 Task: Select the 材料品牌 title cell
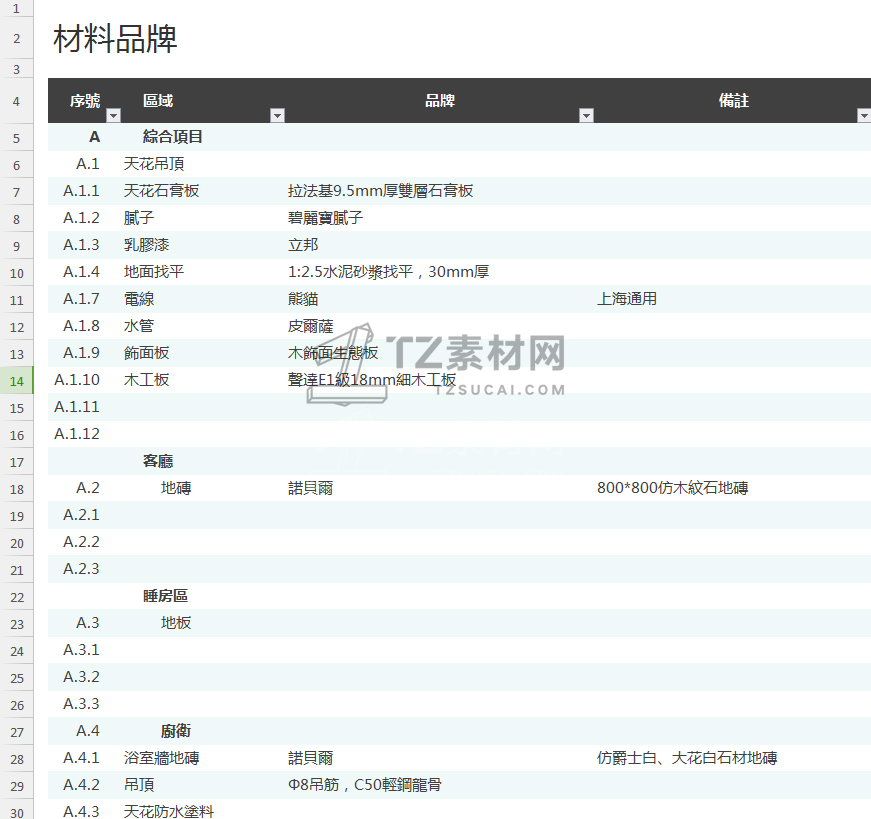(115, 39)
